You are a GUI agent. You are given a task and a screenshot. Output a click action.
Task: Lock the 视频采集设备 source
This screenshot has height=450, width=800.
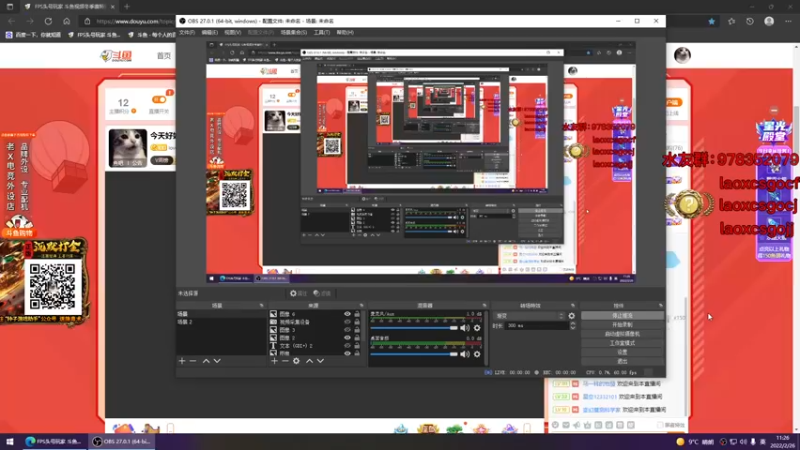(357, 322)
